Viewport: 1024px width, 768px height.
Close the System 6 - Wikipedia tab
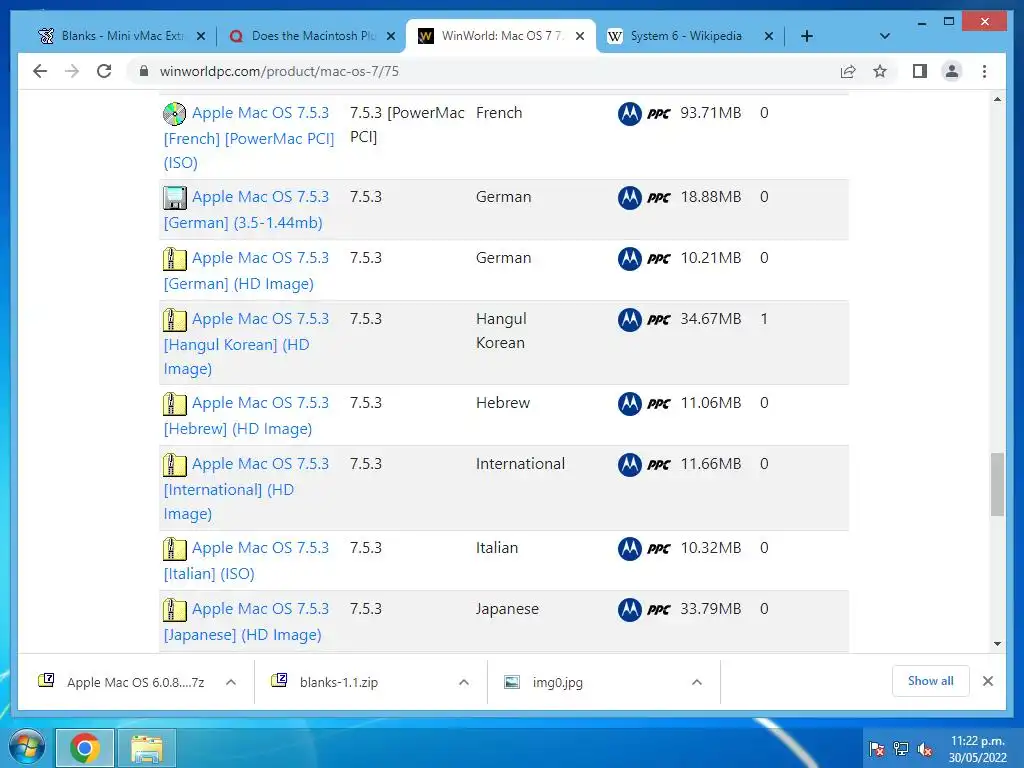pos(769,36)
